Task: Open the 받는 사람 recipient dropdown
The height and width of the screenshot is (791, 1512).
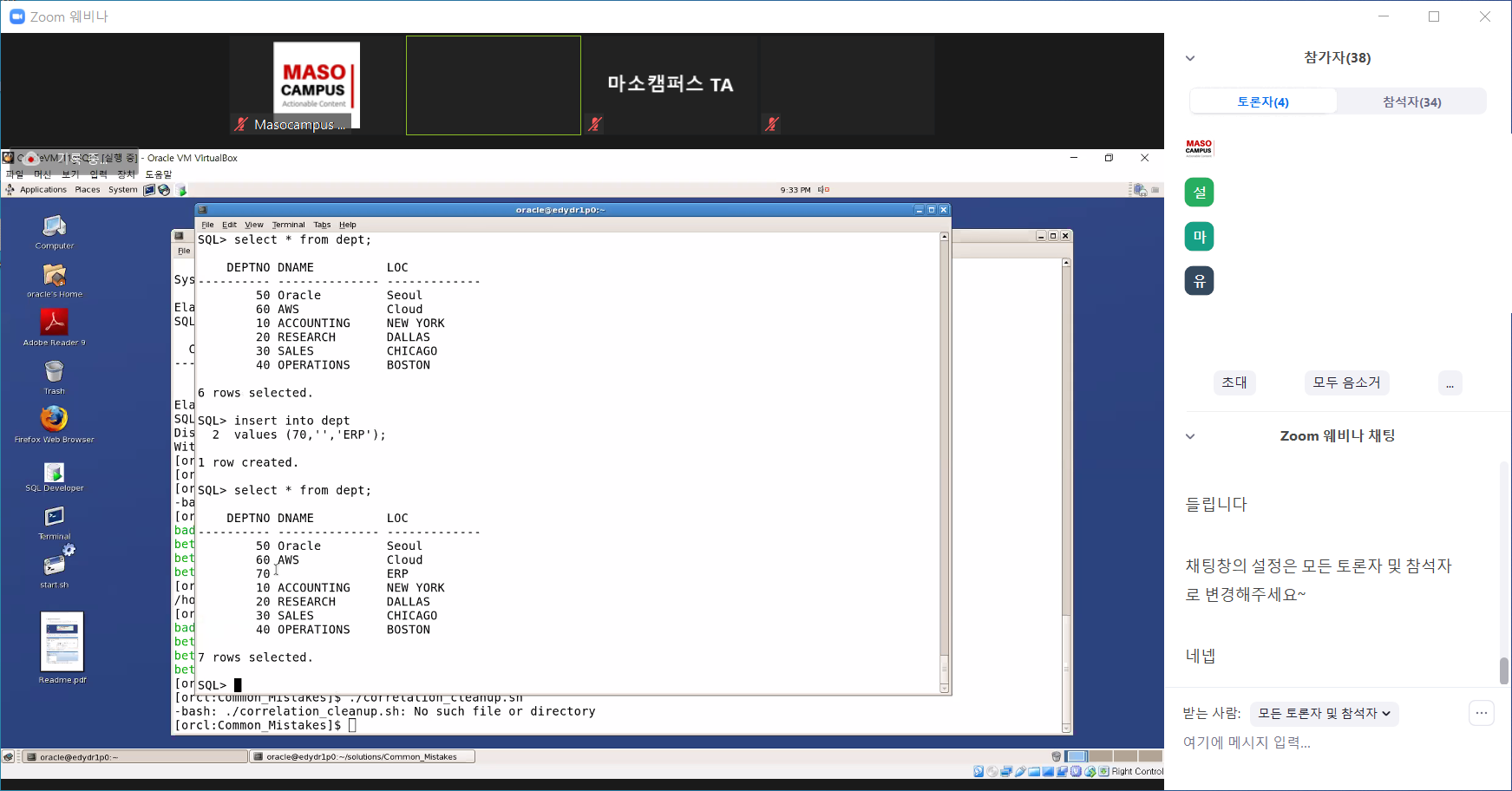Action: click(1324, 713)
